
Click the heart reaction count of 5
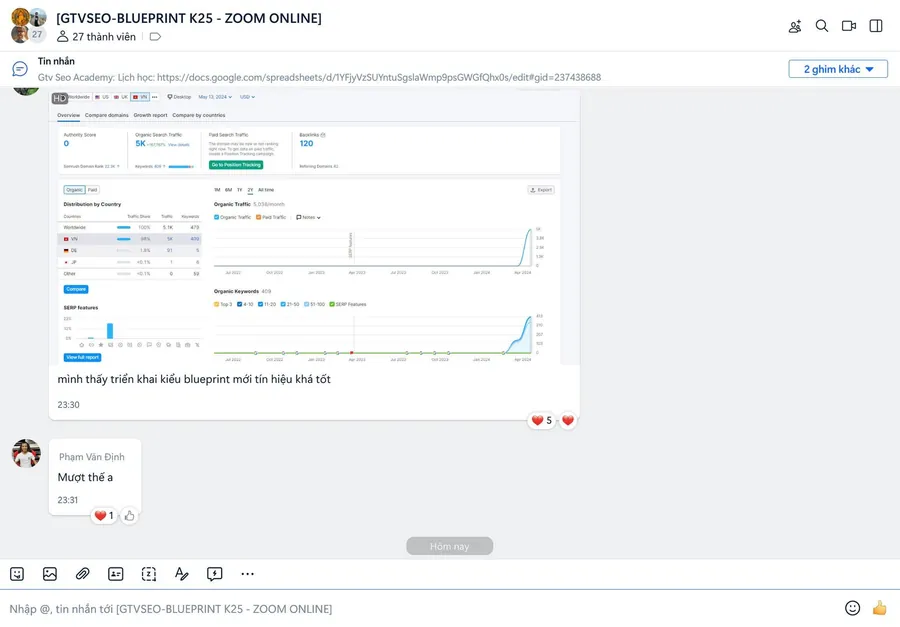[x=541, y=420]
